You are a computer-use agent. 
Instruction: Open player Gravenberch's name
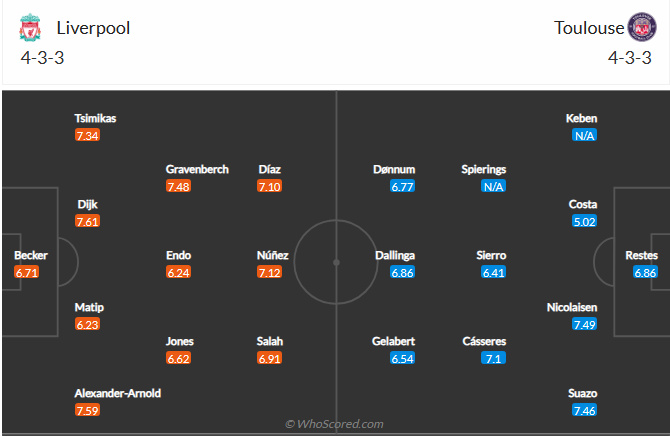point(197,169)
